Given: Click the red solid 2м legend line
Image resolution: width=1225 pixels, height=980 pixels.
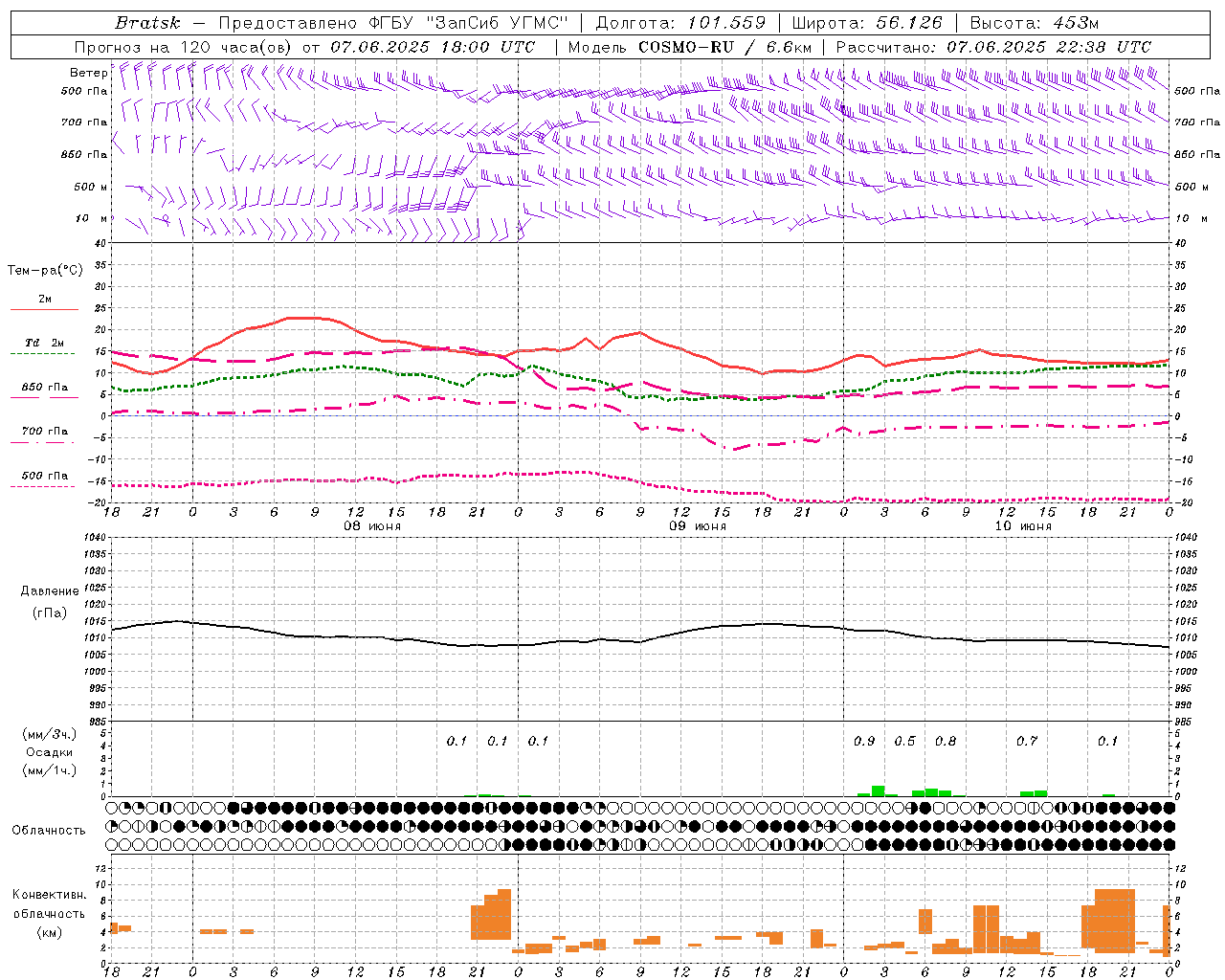Looking at the screenshot, I should 44,310.
